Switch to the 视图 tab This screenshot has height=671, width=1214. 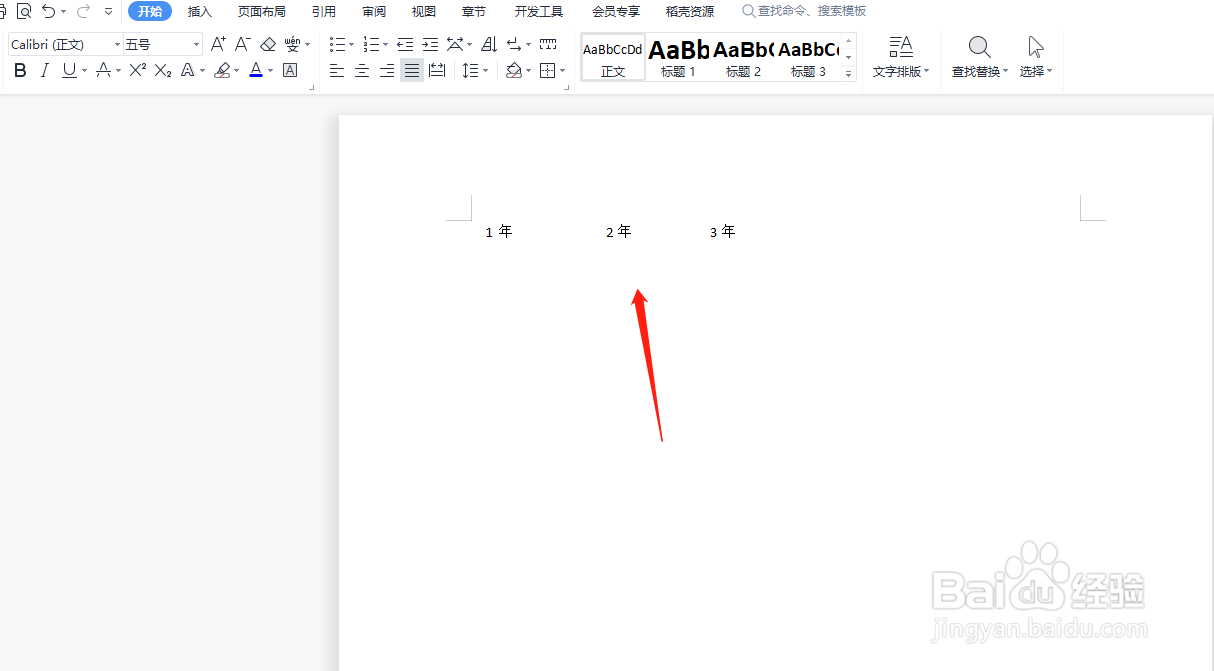point(424,12)
